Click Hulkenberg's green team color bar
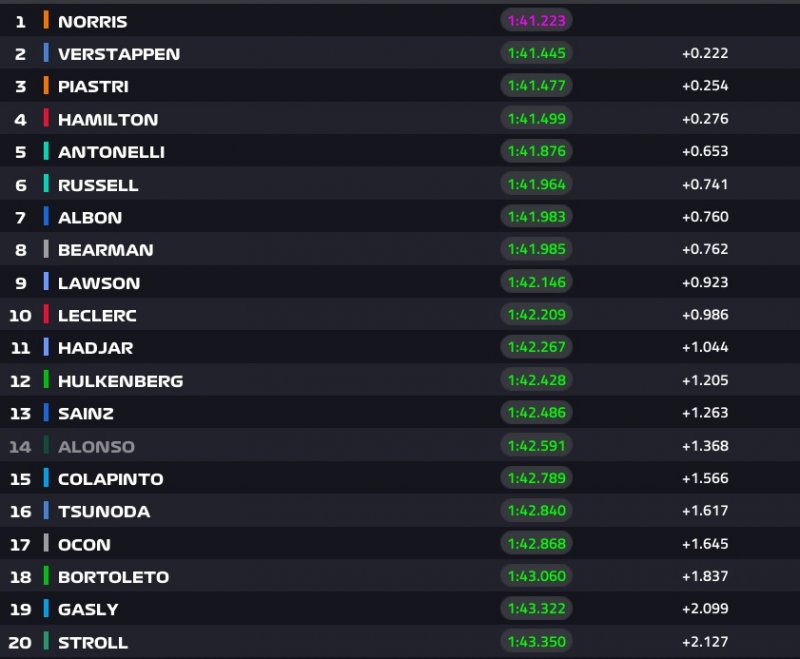This screenshot has width=800, height=659. coord(46,380)
